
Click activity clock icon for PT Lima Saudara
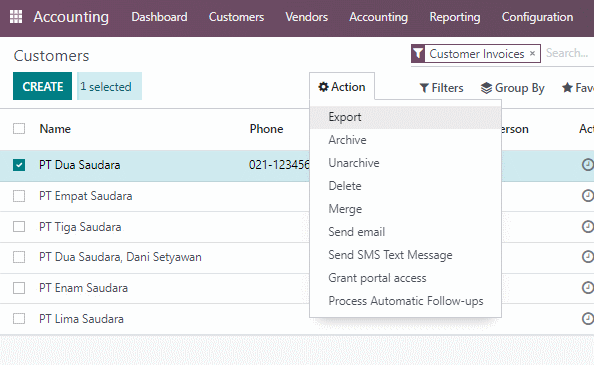(588, 318)
